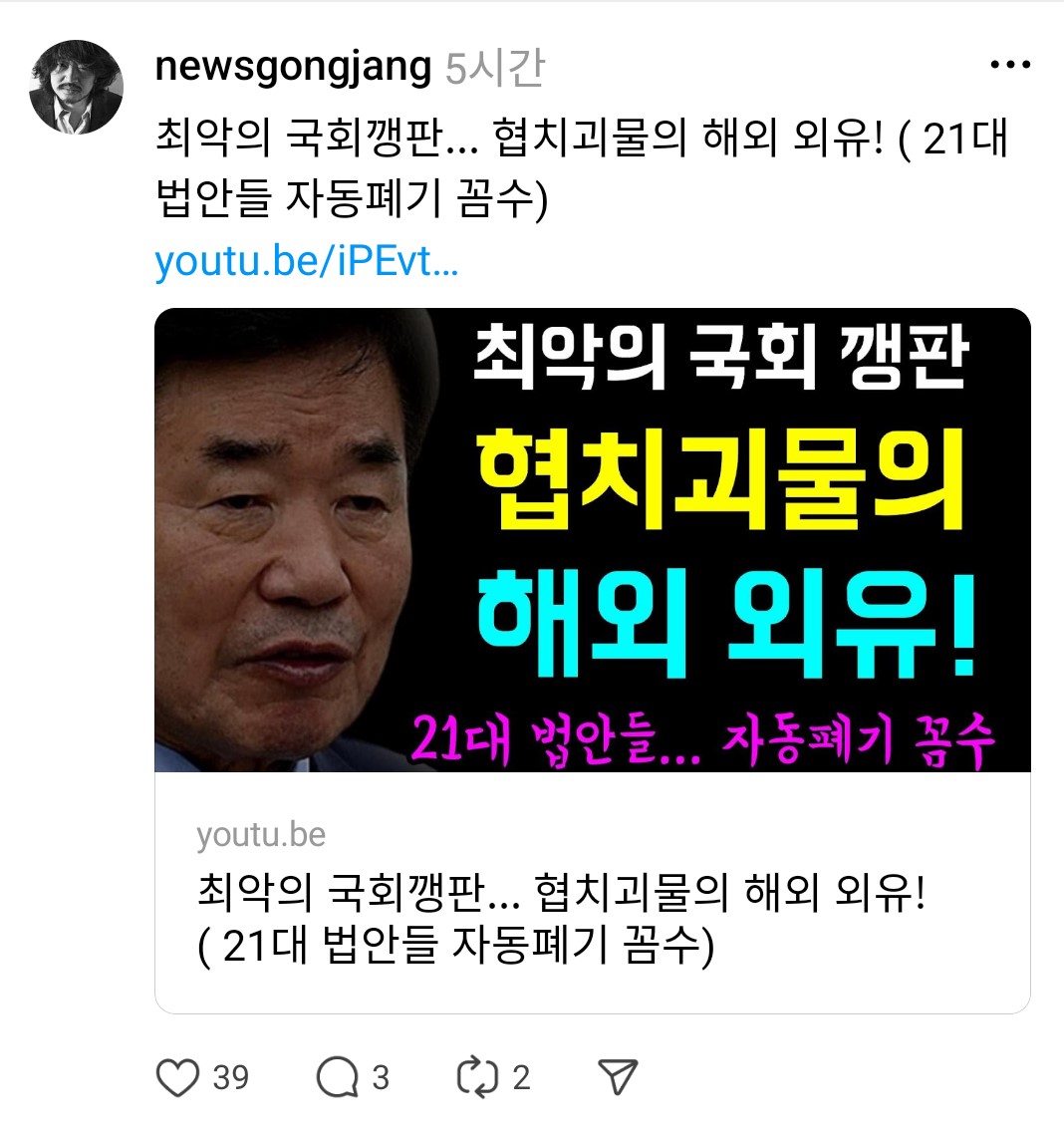
Task: Click the yellow 협치괴물의 text in thumbnail
Action: [719, 479]
